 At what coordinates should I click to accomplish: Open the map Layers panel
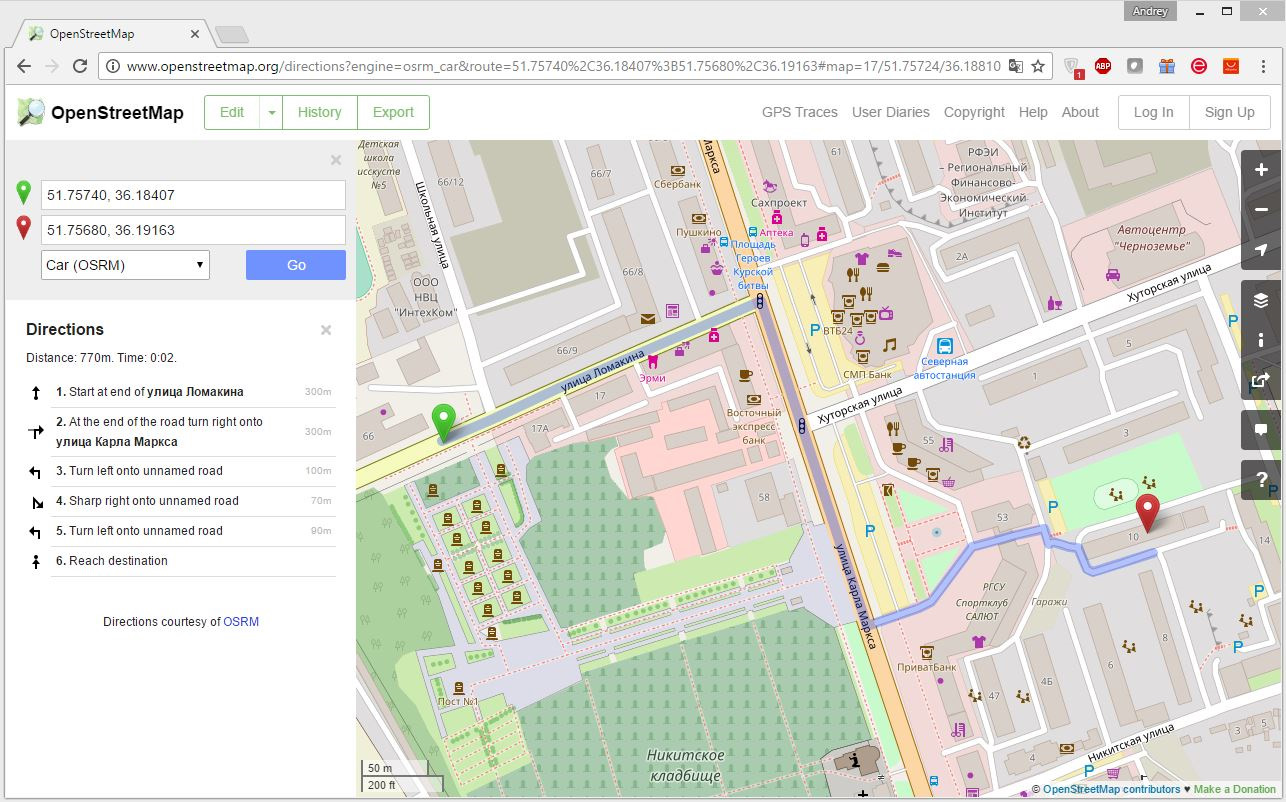[1261, 300]
